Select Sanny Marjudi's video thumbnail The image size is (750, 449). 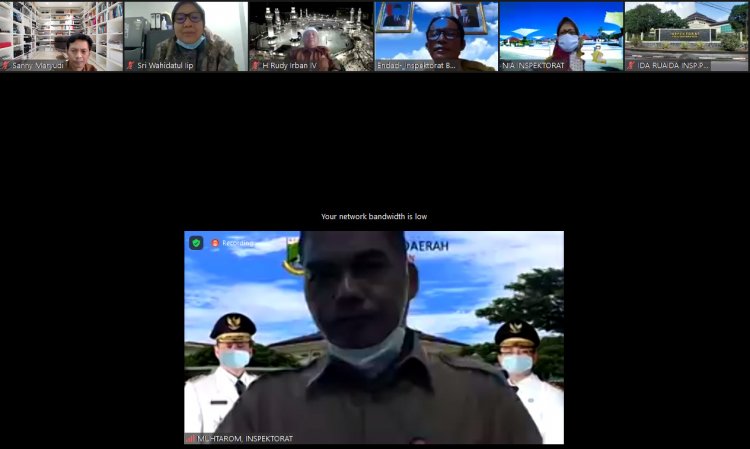click(62, 36)
